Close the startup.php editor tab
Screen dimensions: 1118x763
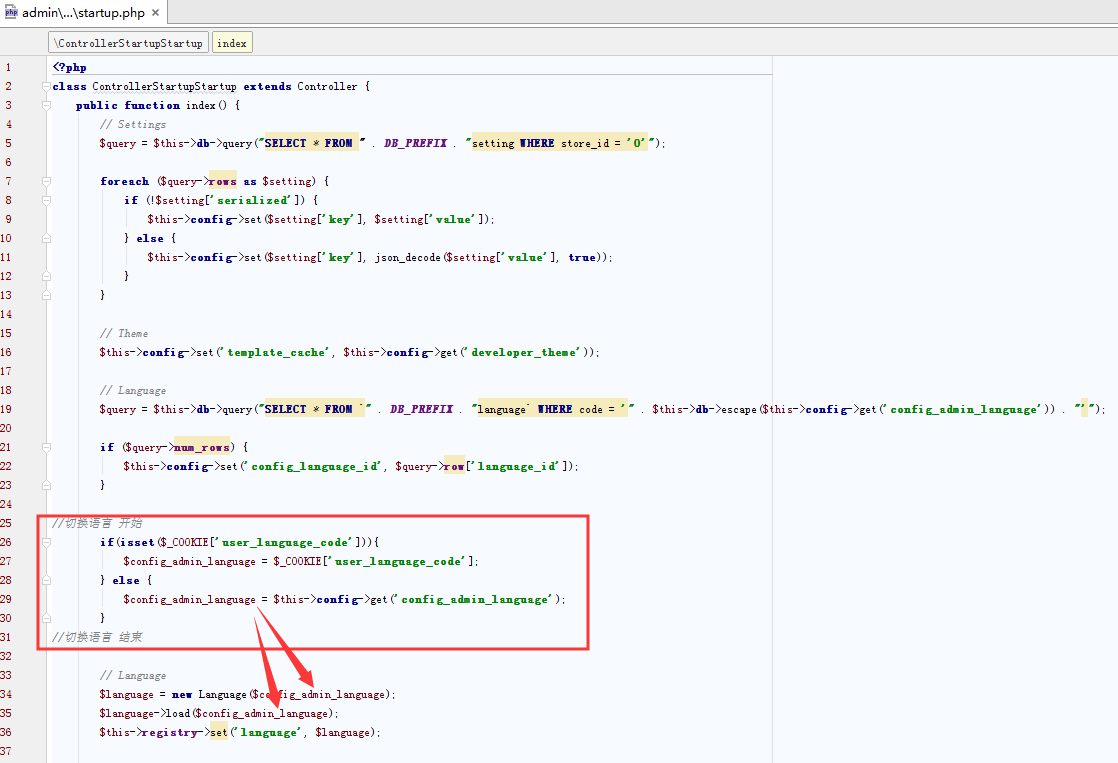coord(155,13)
